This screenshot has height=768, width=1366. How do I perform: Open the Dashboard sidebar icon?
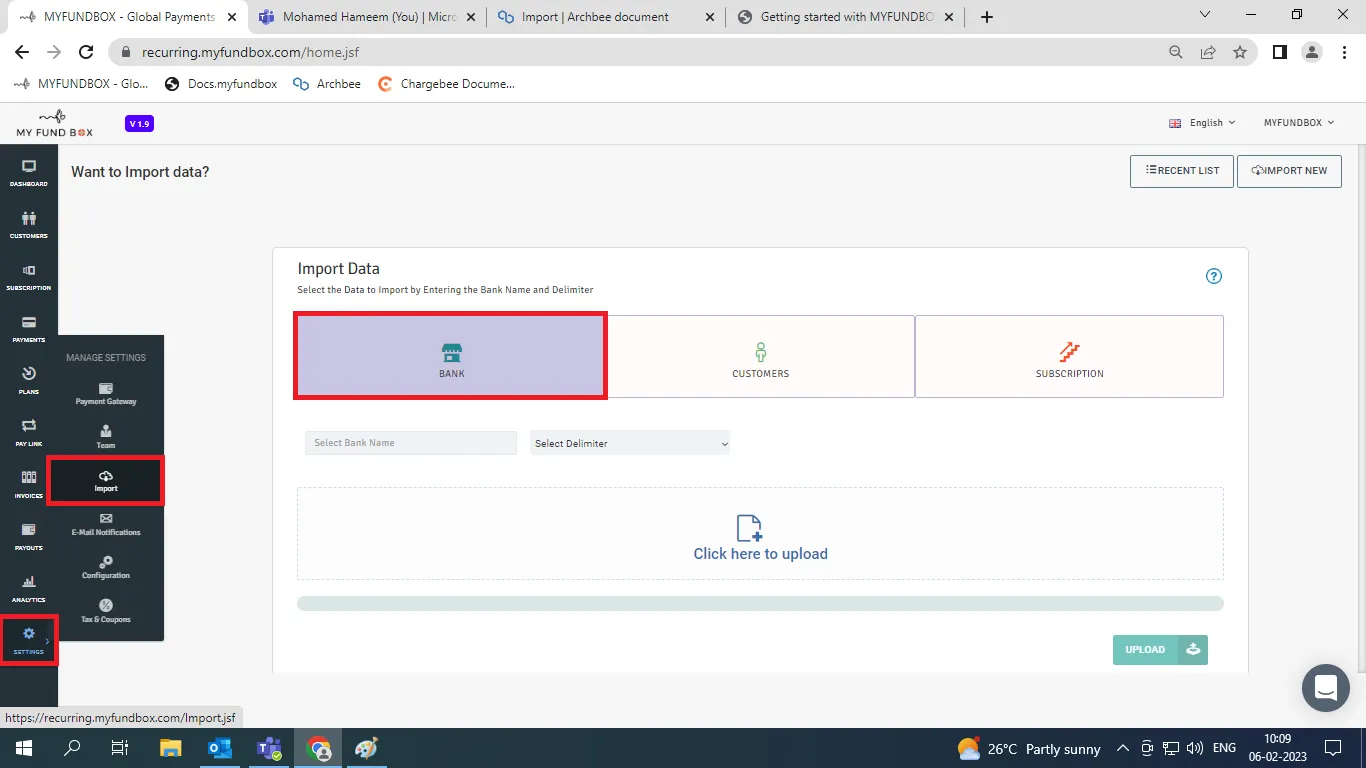point(28,173)
